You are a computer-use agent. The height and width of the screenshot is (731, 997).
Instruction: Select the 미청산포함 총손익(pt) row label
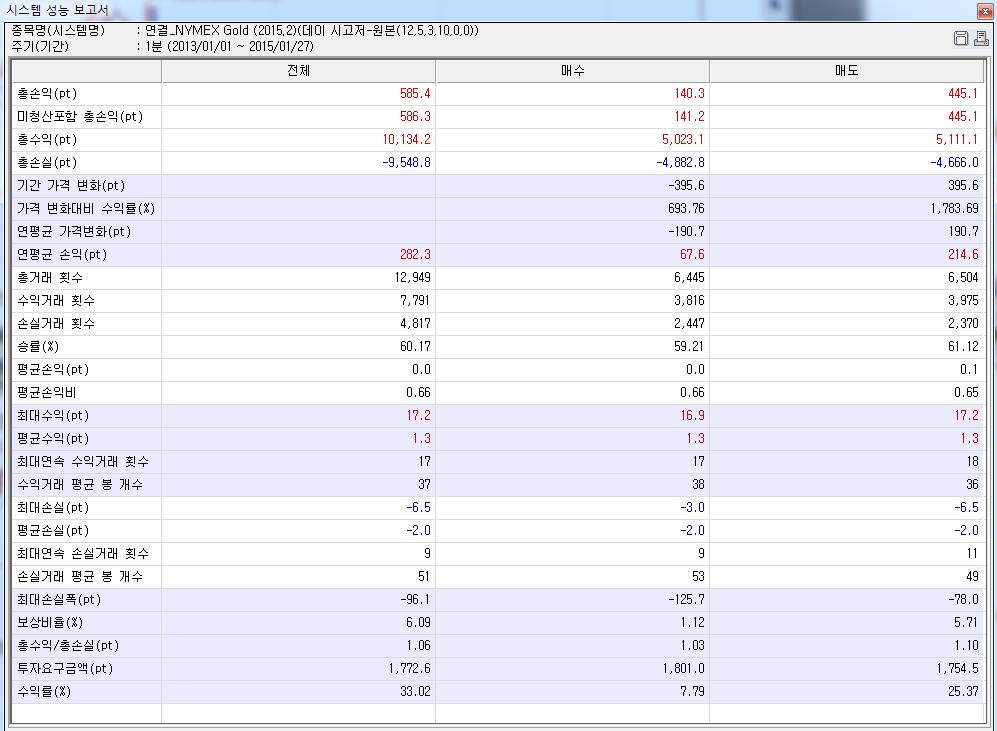click(x=80, y=117)
